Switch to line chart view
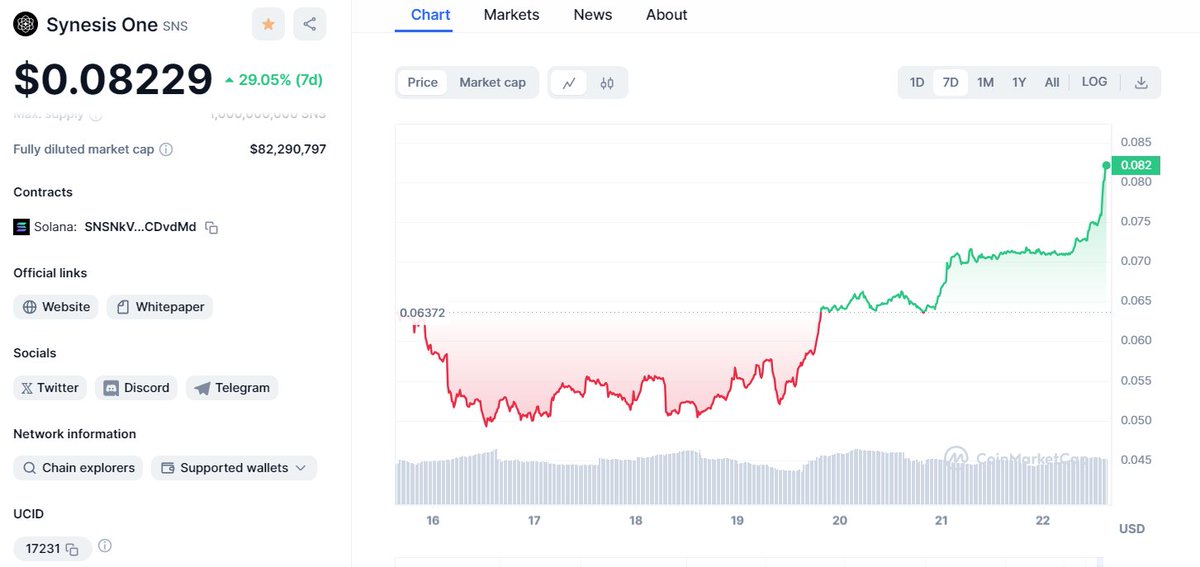The width and height of the screenshot is (1200, 567). tap(569, 83)
